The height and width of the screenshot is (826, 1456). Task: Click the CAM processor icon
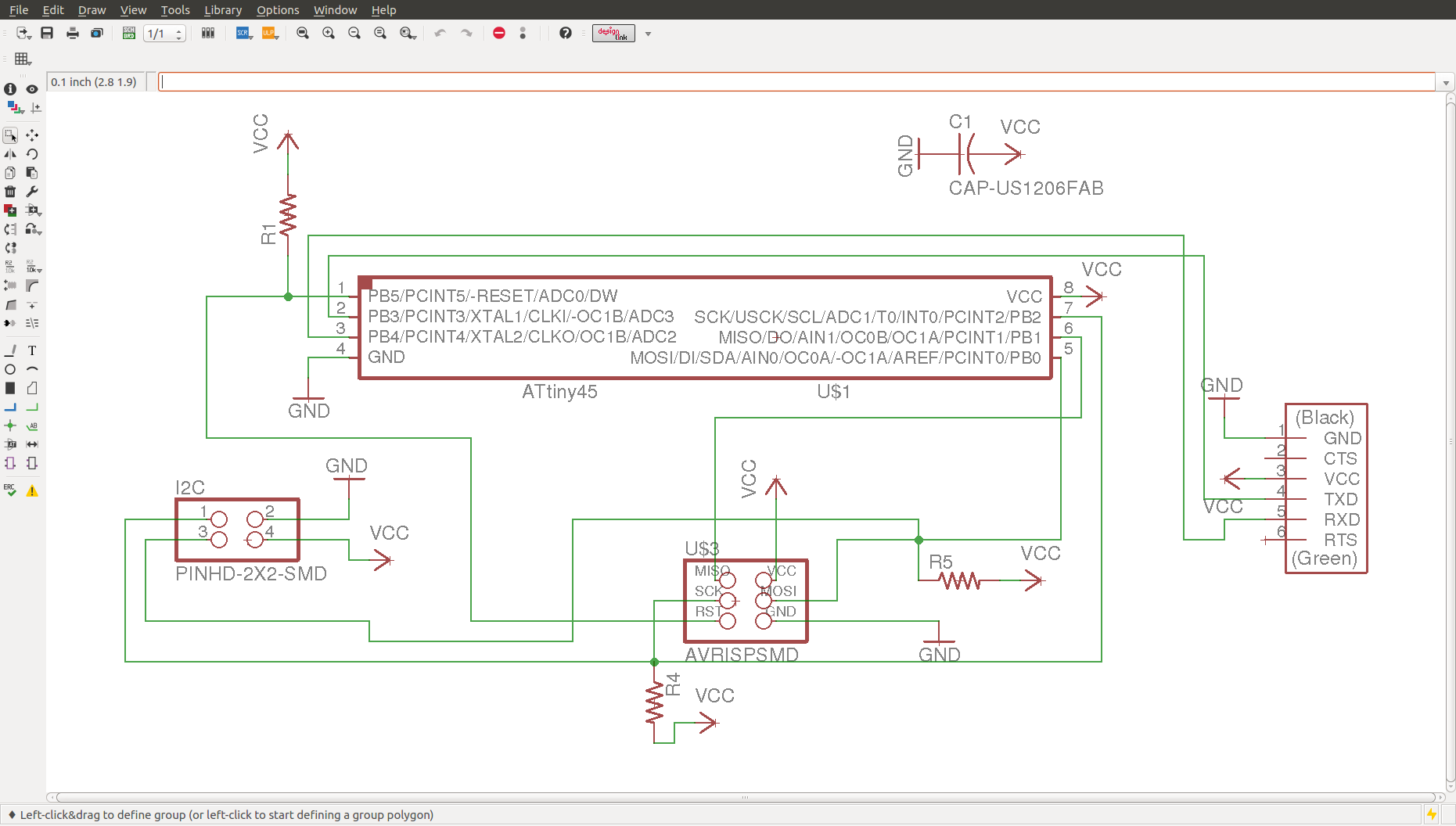coord(97,33)
